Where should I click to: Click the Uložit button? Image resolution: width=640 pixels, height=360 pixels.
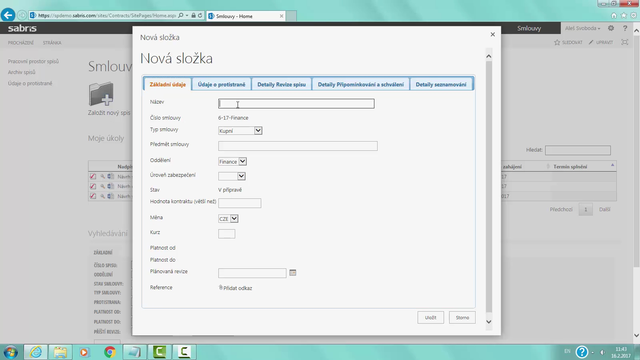tap(430, 317)
